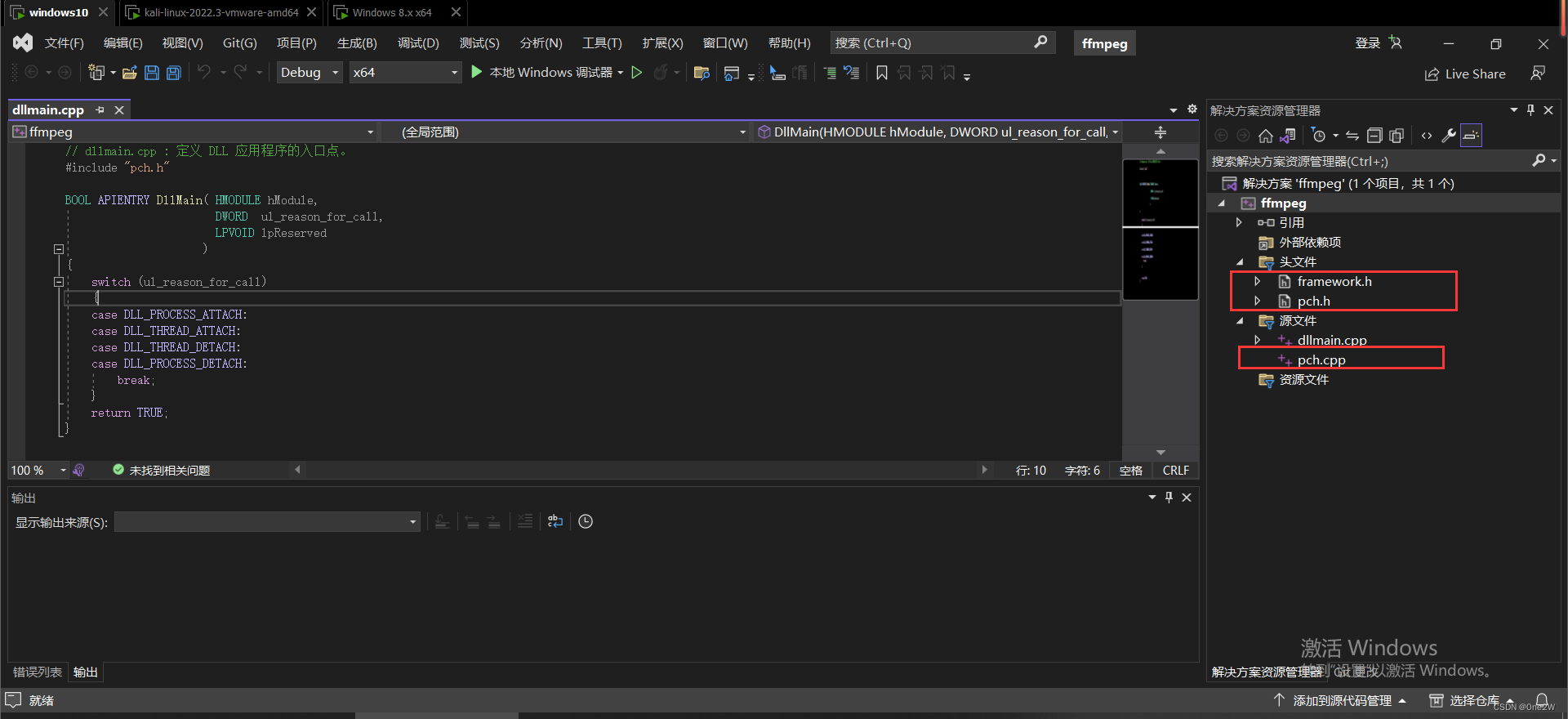Start debugging with the green play button

pyautogui.click(x=477, y=72)
